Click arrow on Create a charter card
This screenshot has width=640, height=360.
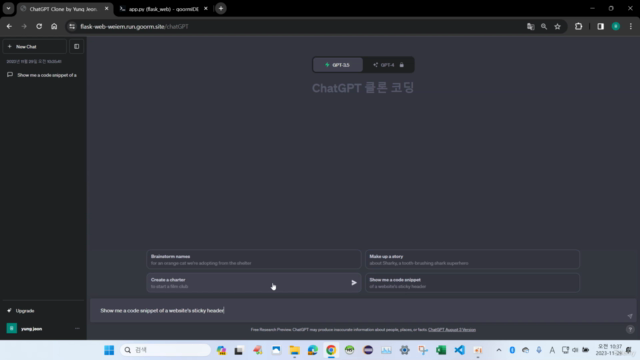pyautogui.click(x=354, y=282)
